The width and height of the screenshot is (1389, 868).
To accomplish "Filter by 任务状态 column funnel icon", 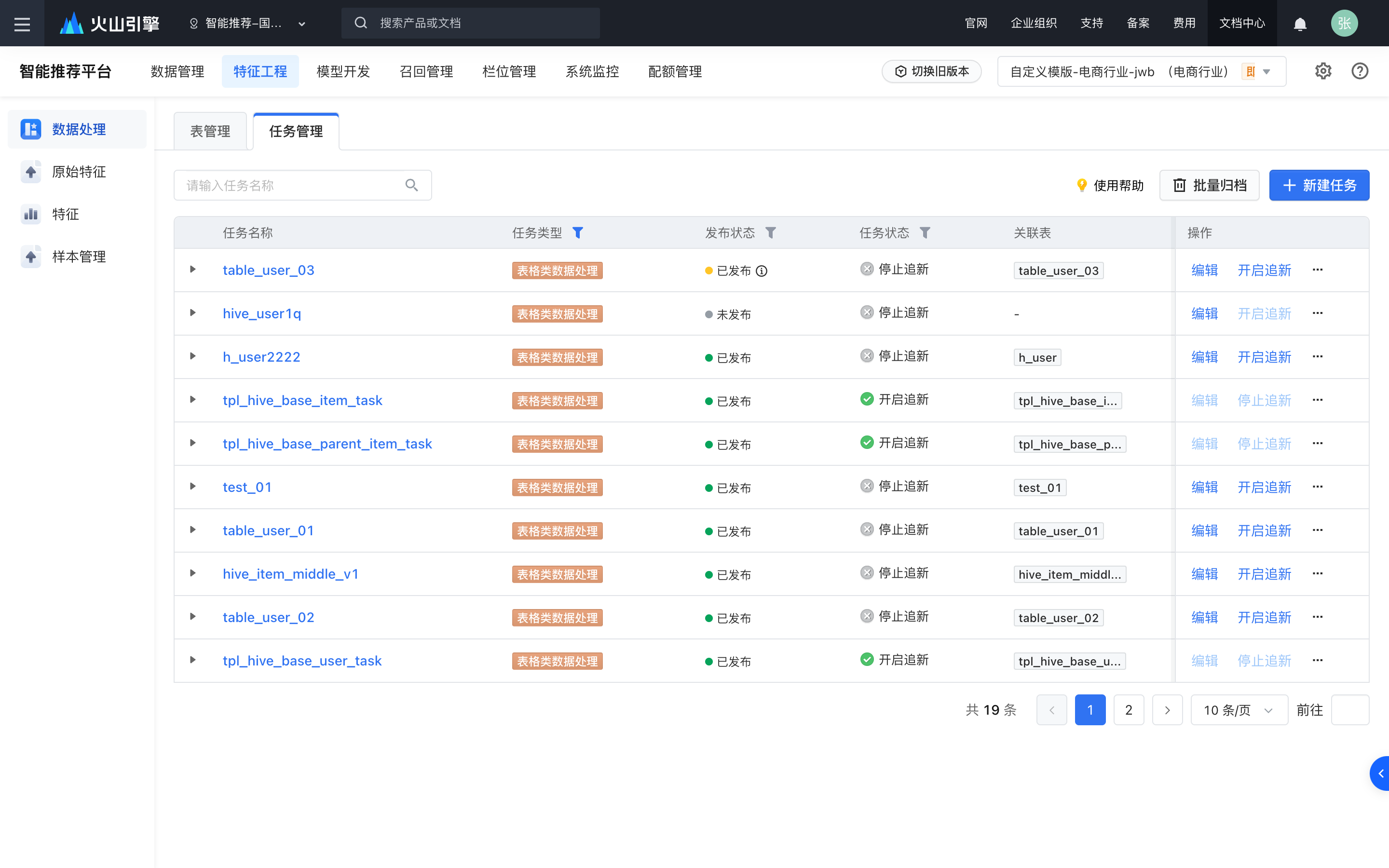I will click(925, 232).
